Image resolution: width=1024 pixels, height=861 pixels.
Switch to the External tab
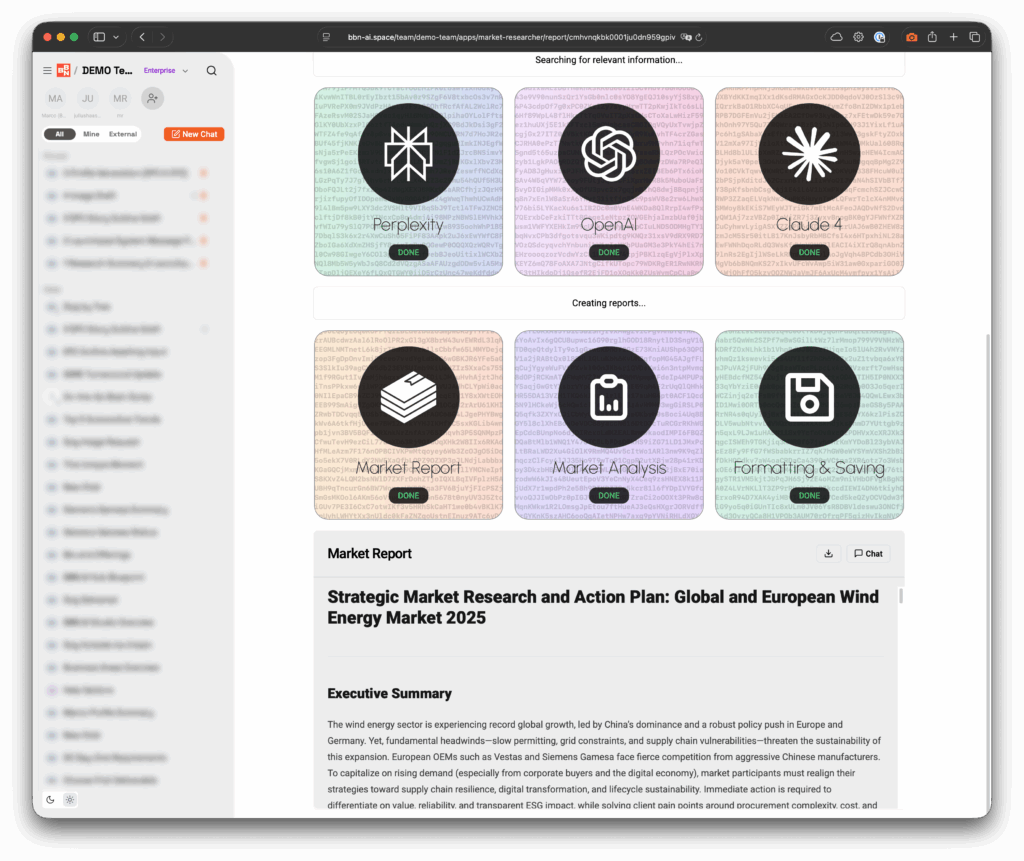(123, 134)
